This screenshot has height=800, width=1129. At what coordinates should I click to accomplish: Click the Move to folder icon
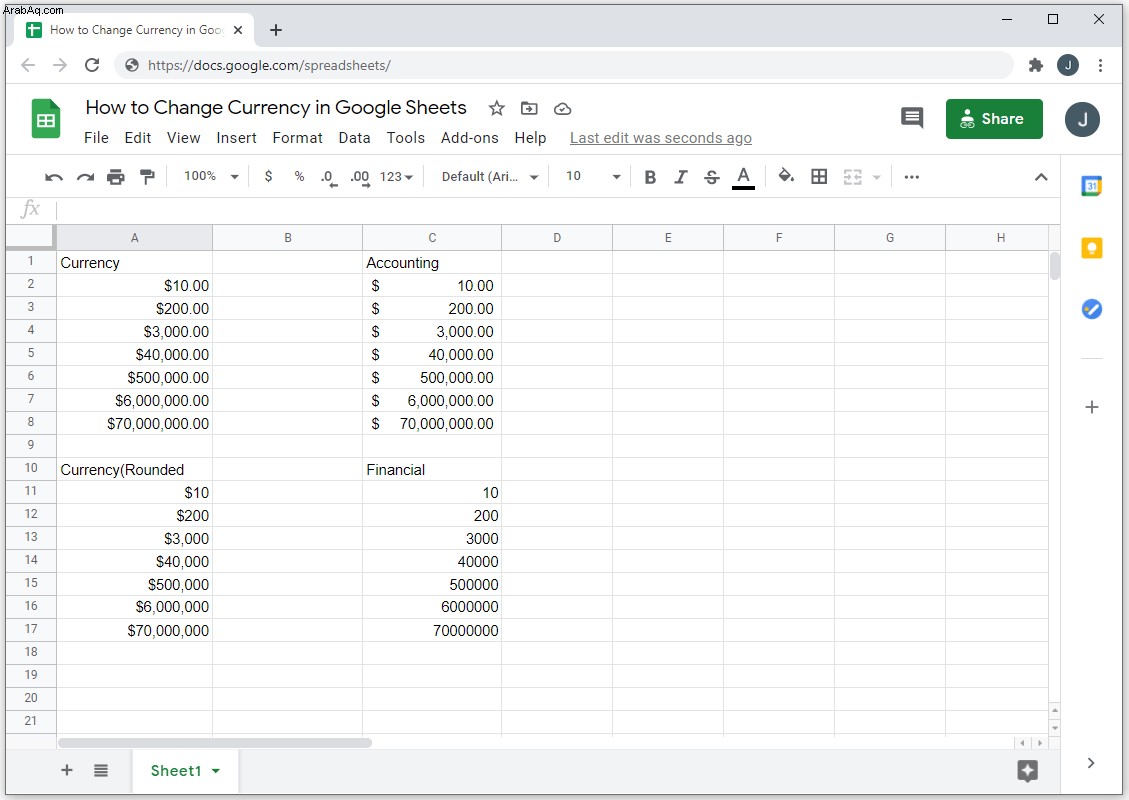point(529,109)
